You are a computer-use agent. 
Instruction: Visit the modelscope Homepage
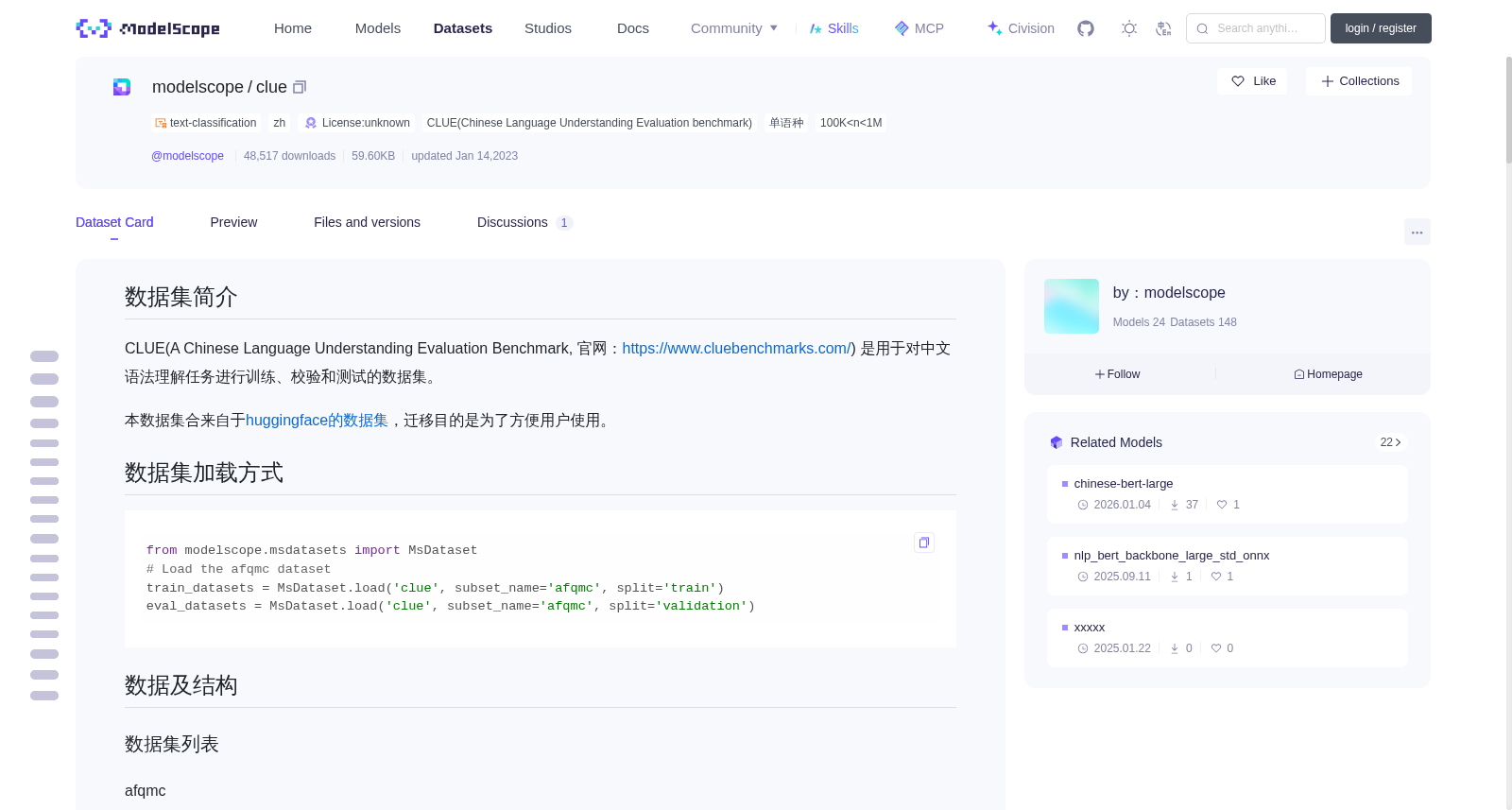(1328, 374)
